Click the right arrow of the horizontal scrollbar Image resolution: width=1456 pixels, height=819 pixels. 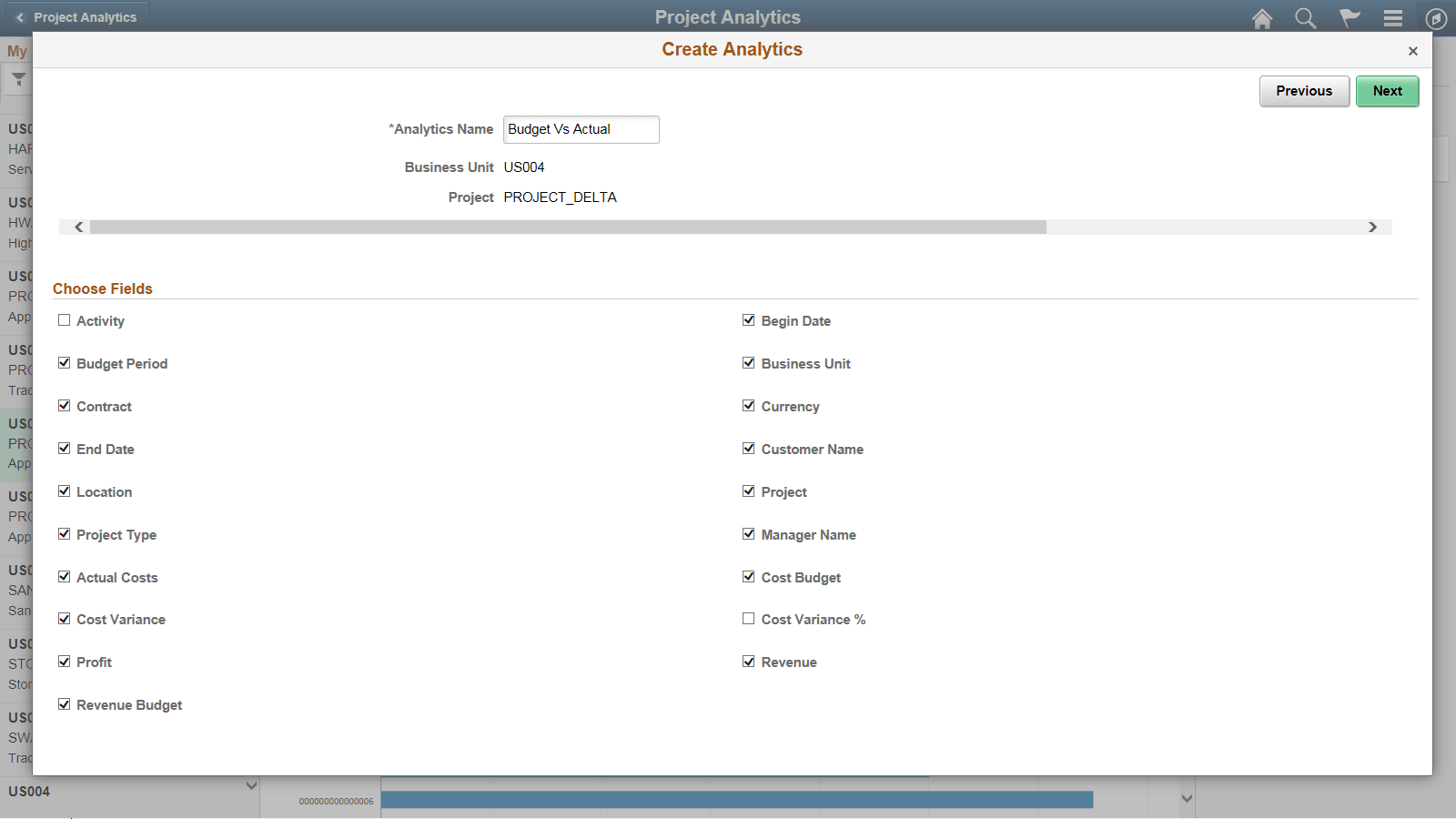tap(1374, 227)
